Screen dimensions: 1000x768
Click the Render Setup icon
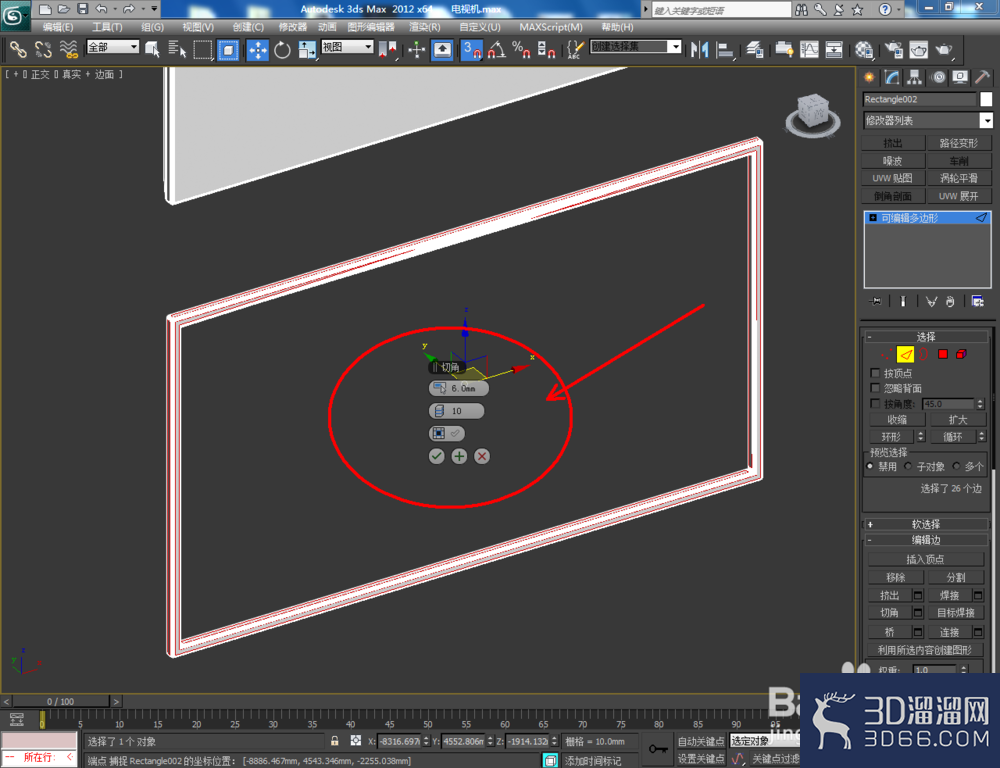[893, 50]
